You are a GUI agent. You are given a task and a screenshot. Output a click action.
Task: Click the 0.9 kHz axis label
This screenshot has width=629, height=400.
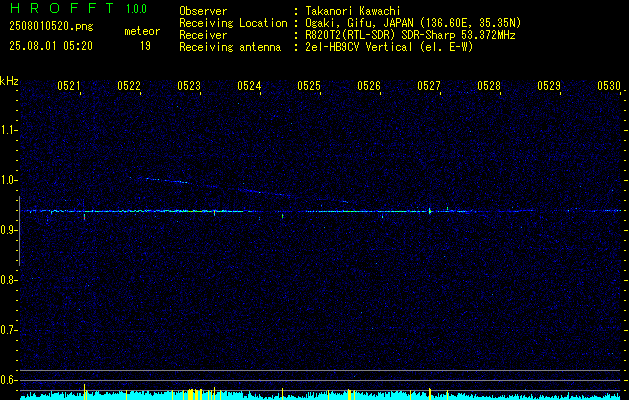point(8,230)
